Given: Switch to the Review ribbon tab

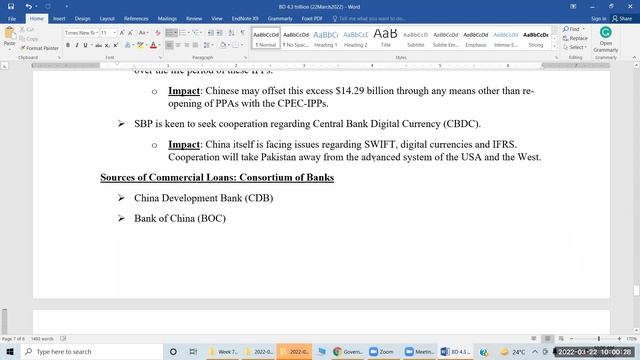Looking at the screenshot, I should point(194,19).
